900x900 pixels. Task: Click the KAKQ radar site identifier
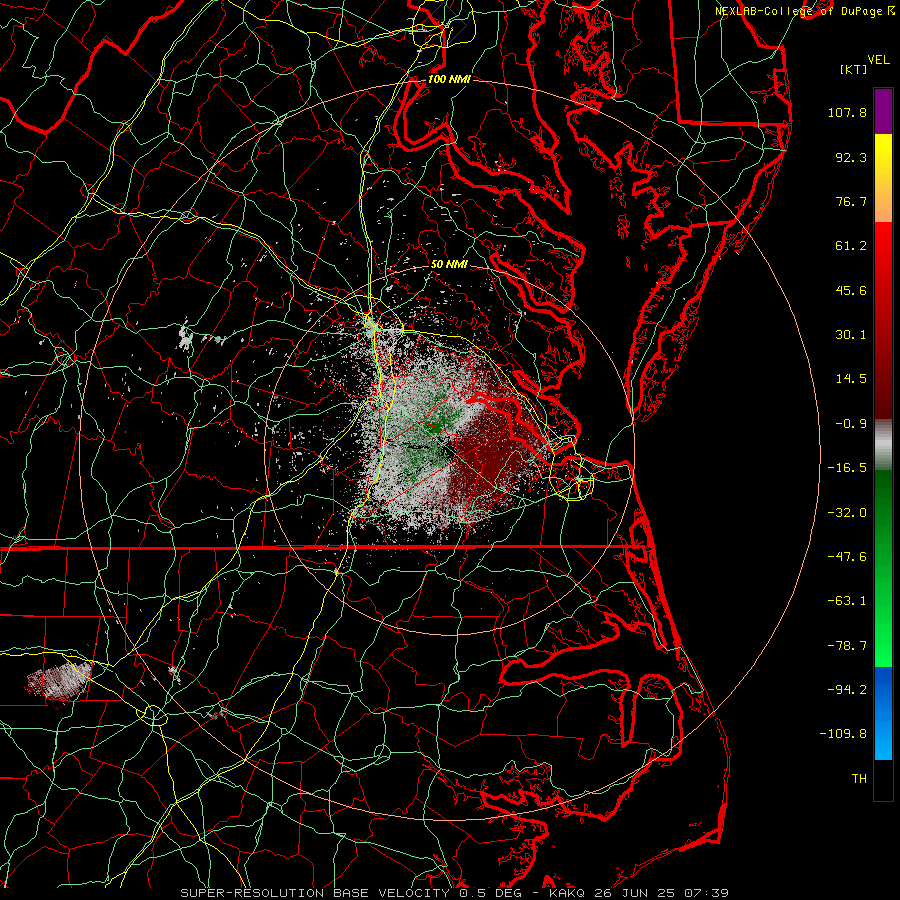coord(567,893)
